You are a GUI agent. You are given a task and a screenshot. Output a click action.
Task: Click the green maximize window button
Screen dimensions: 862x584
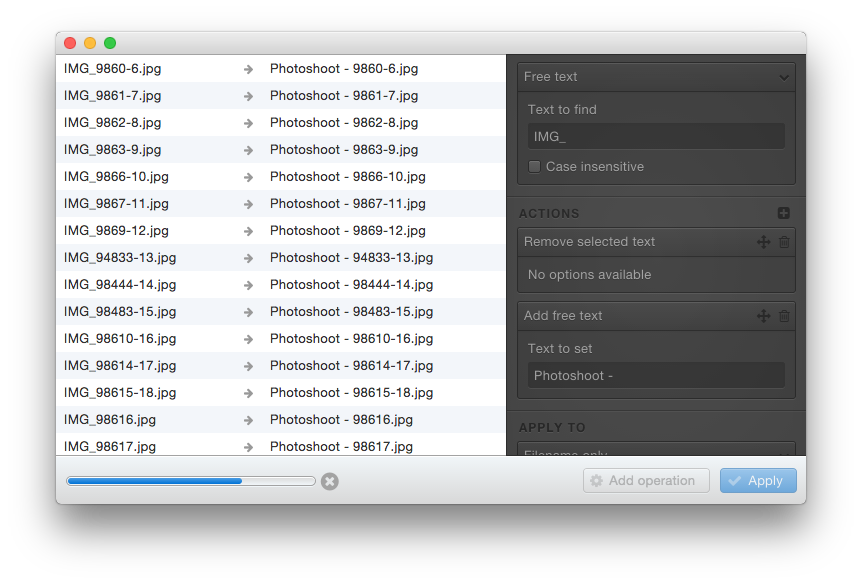pos(110,43)
